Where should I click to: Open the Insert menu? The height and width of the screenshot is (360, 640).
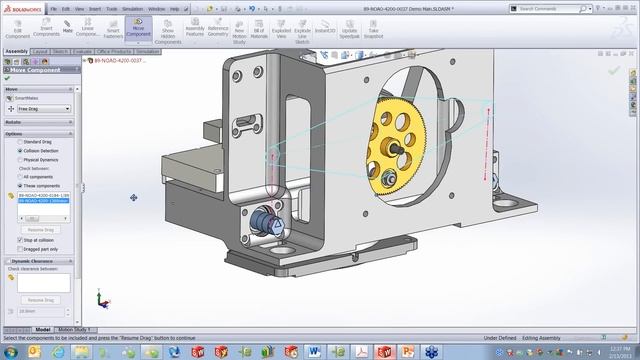point(95,9)
